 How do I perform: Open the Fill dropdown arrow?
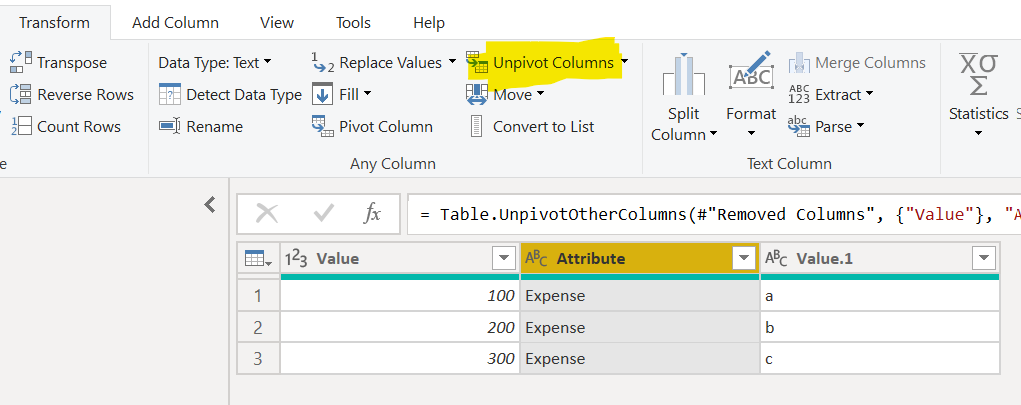[x=367, y=94]
